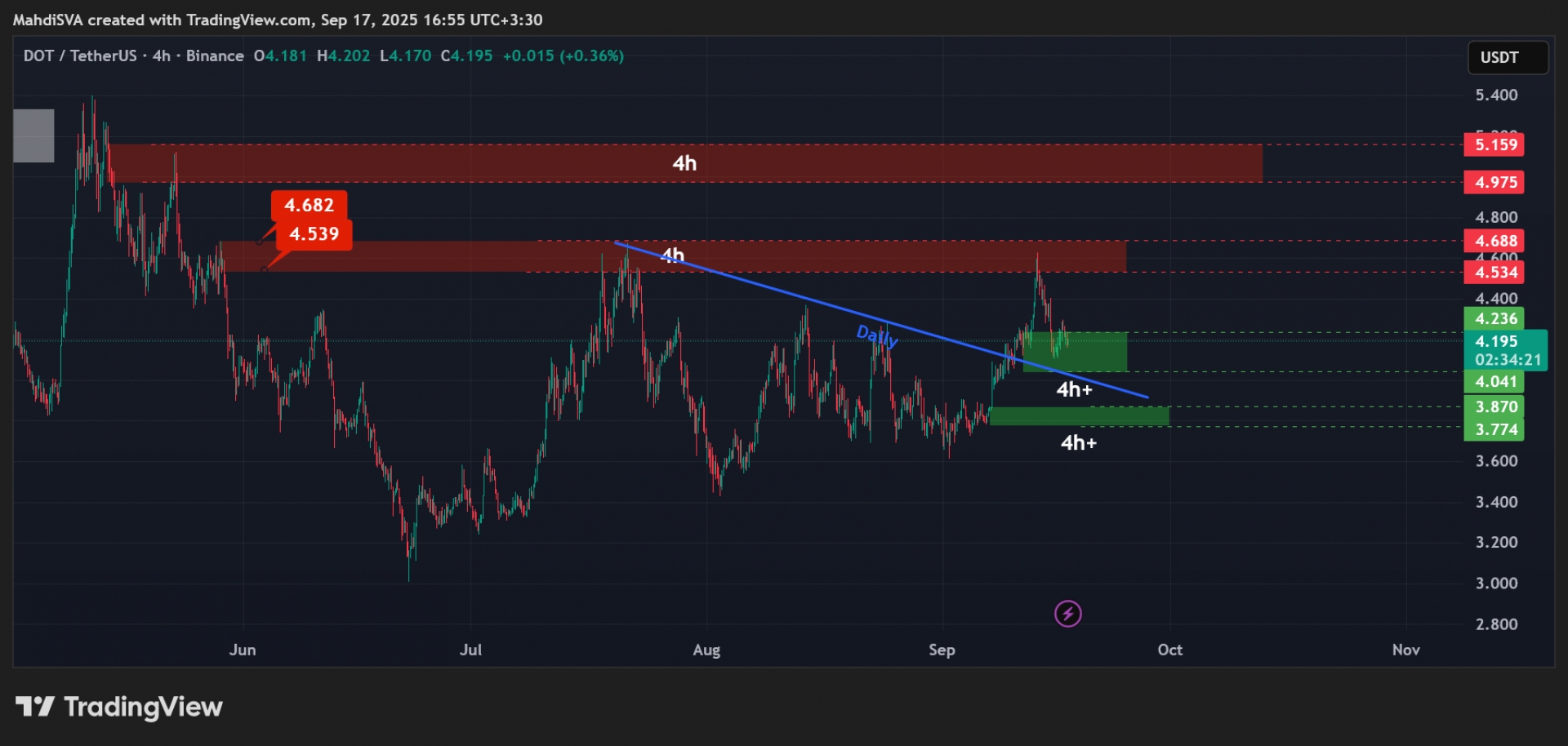
Task: Click the Binance exchange label in header
Action: (x=215, y=56)
